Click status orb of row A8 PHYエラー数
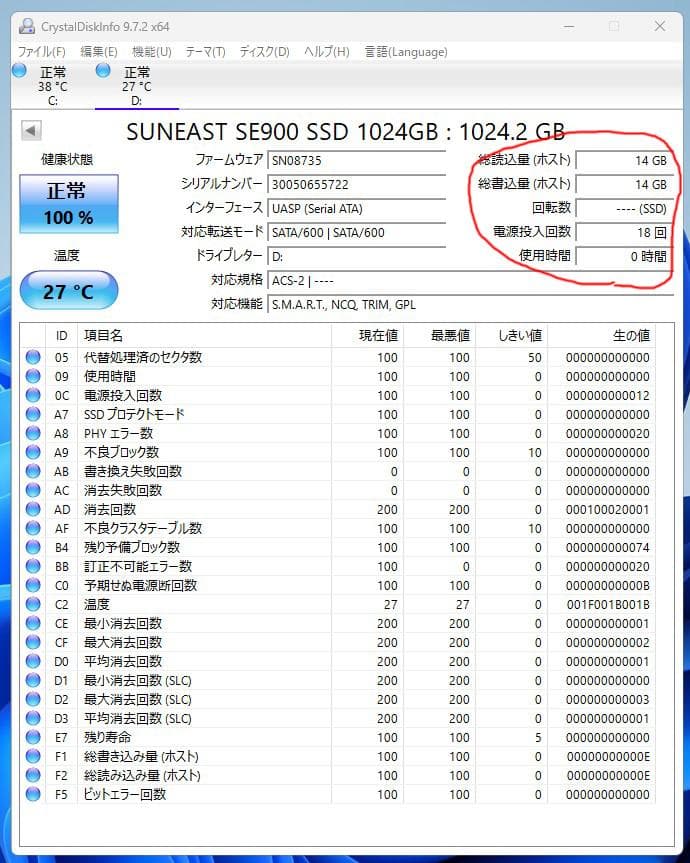The width and height of the screenshot is (690, 863). point(33,433)
